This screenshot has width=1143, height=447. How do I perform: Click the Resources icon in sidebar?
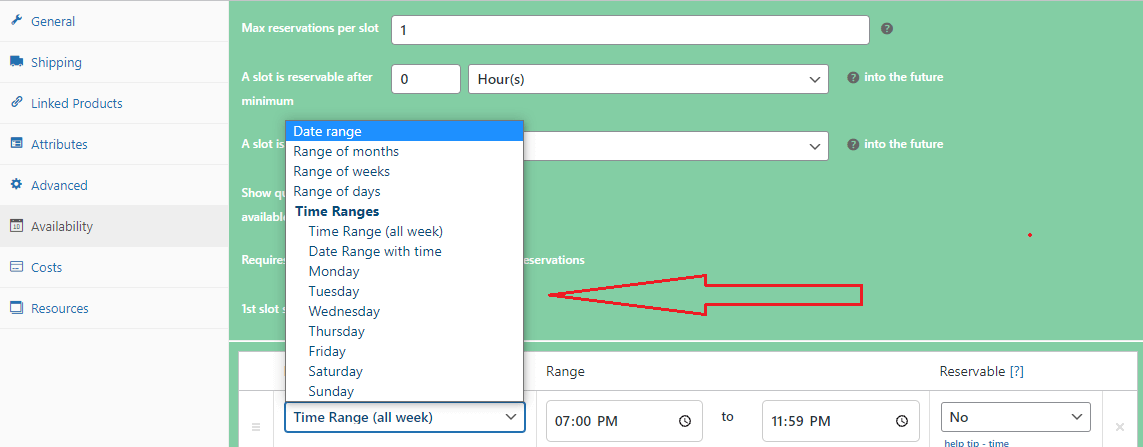coord(16,308)
